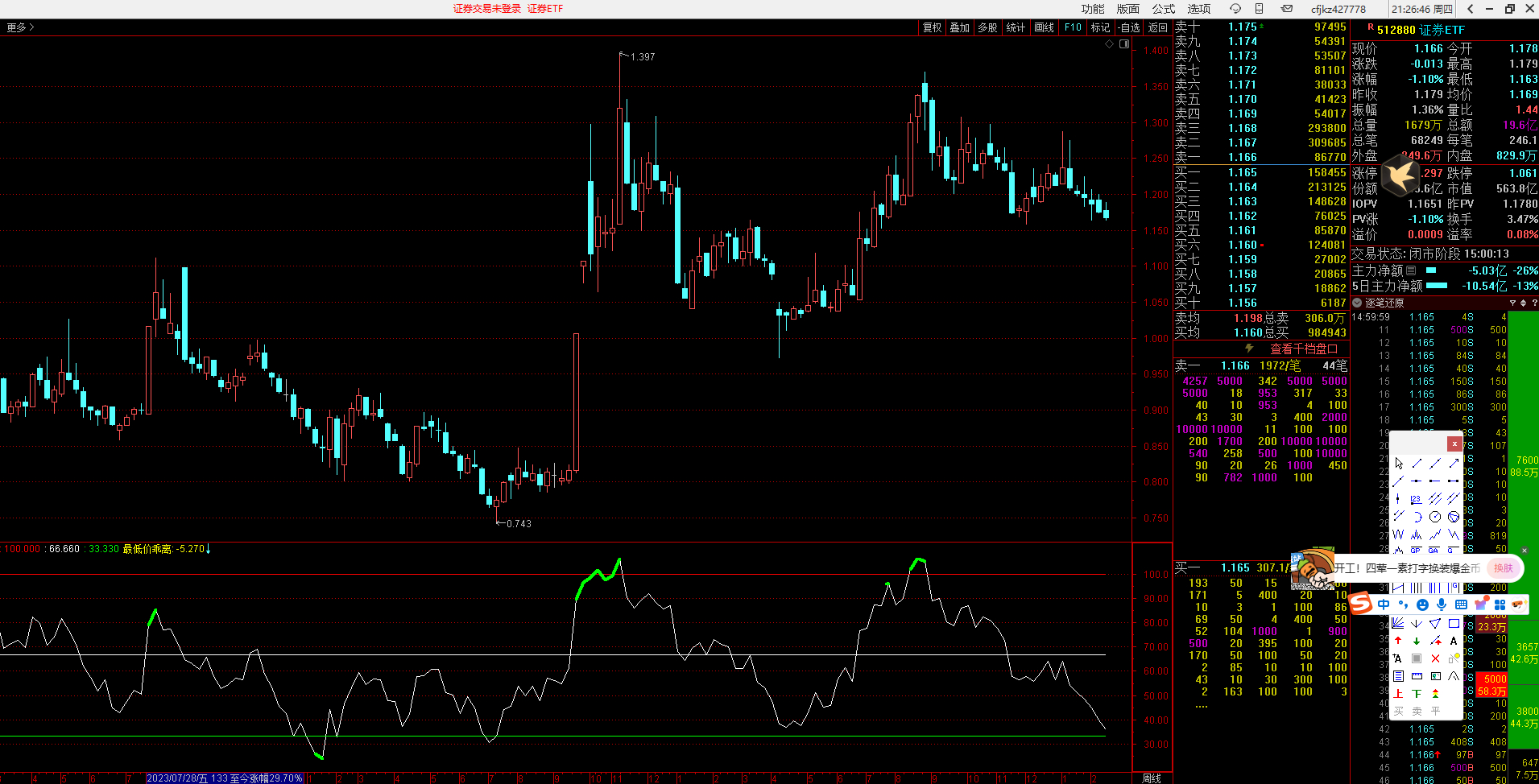The image size is (1539, 784).
Task: Open the Sogou skin shop shirt icon
Action: point(1480,605)
